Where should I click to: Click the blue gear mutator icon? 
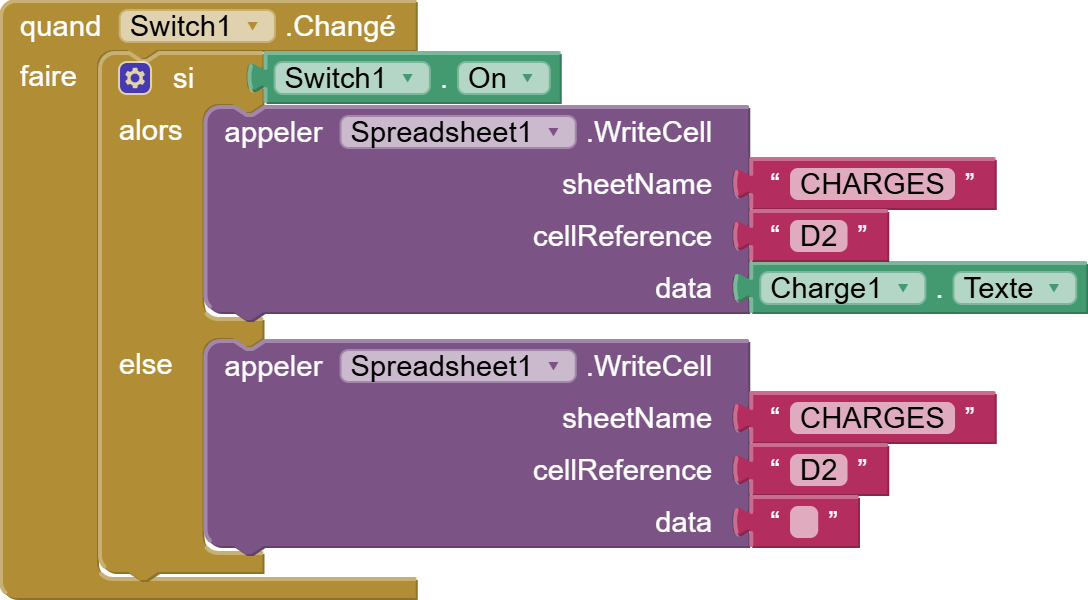(135, 78)
